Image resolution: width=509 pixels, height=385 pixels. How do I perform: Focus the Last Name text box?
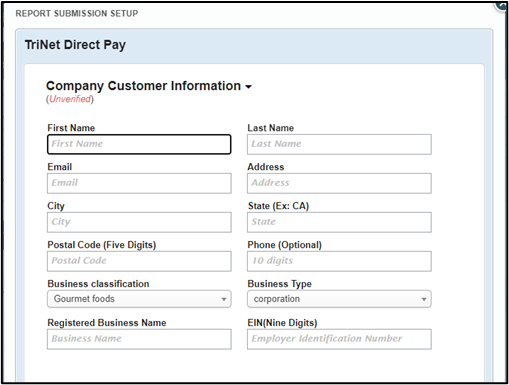tap(339, 144)
